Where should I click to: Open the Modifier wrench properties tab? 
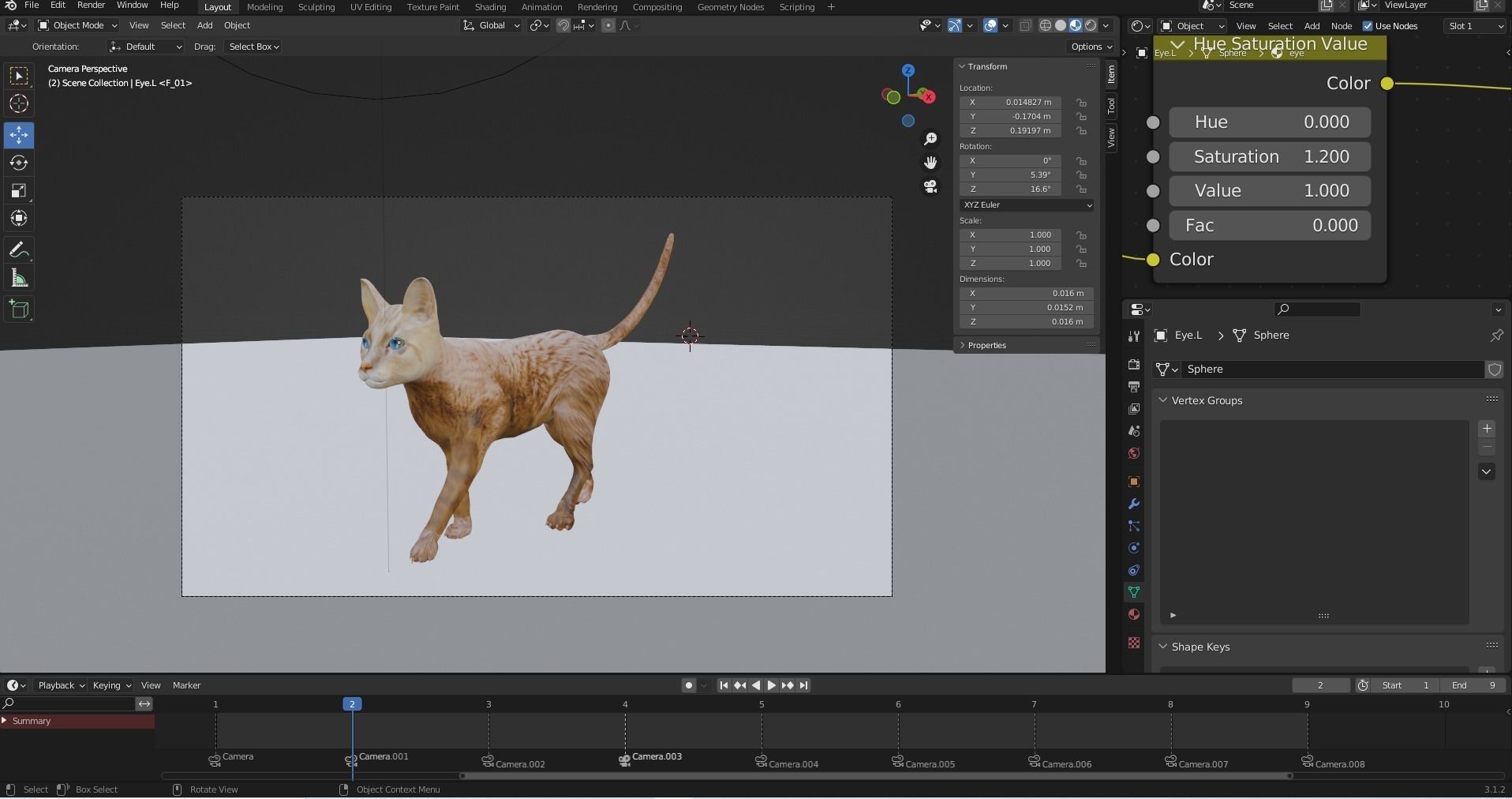[1134, 504]
